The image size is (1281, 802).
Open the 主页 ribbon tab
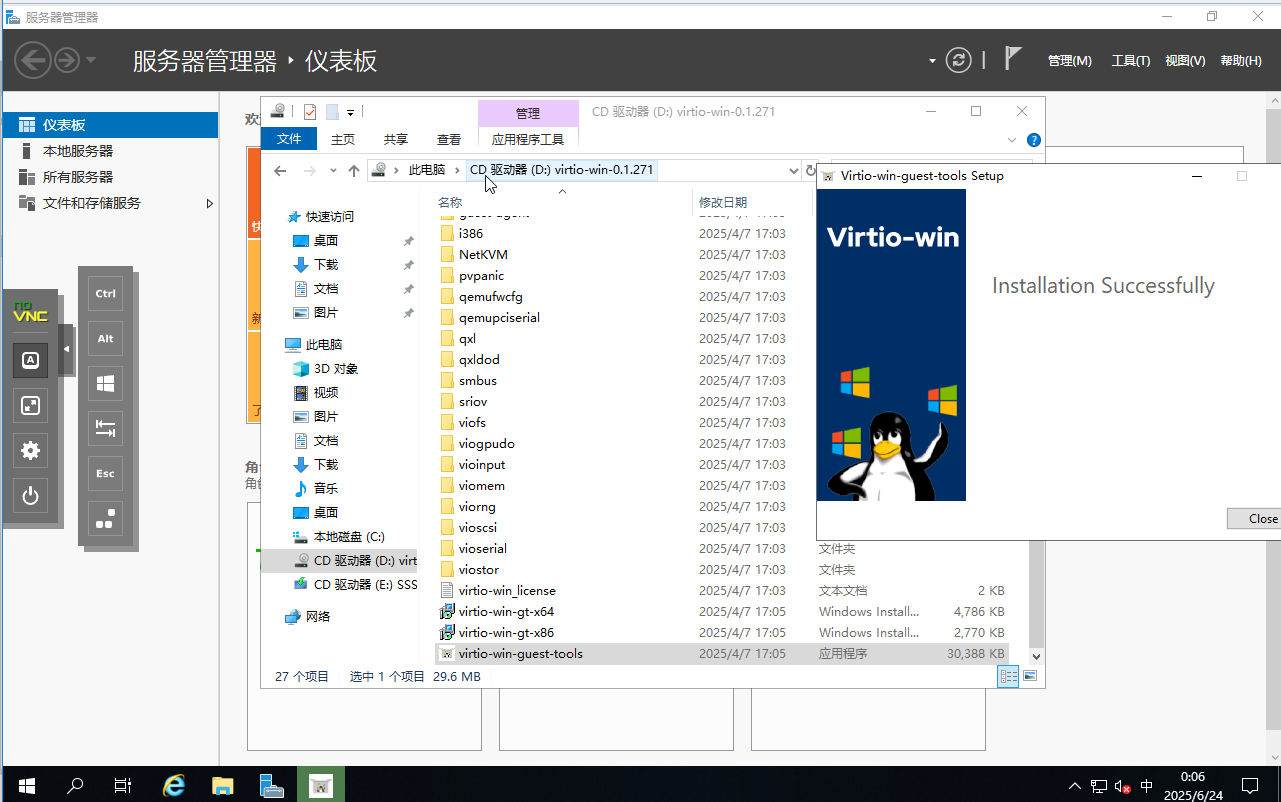pyautogui.click(x=343, y=140)
